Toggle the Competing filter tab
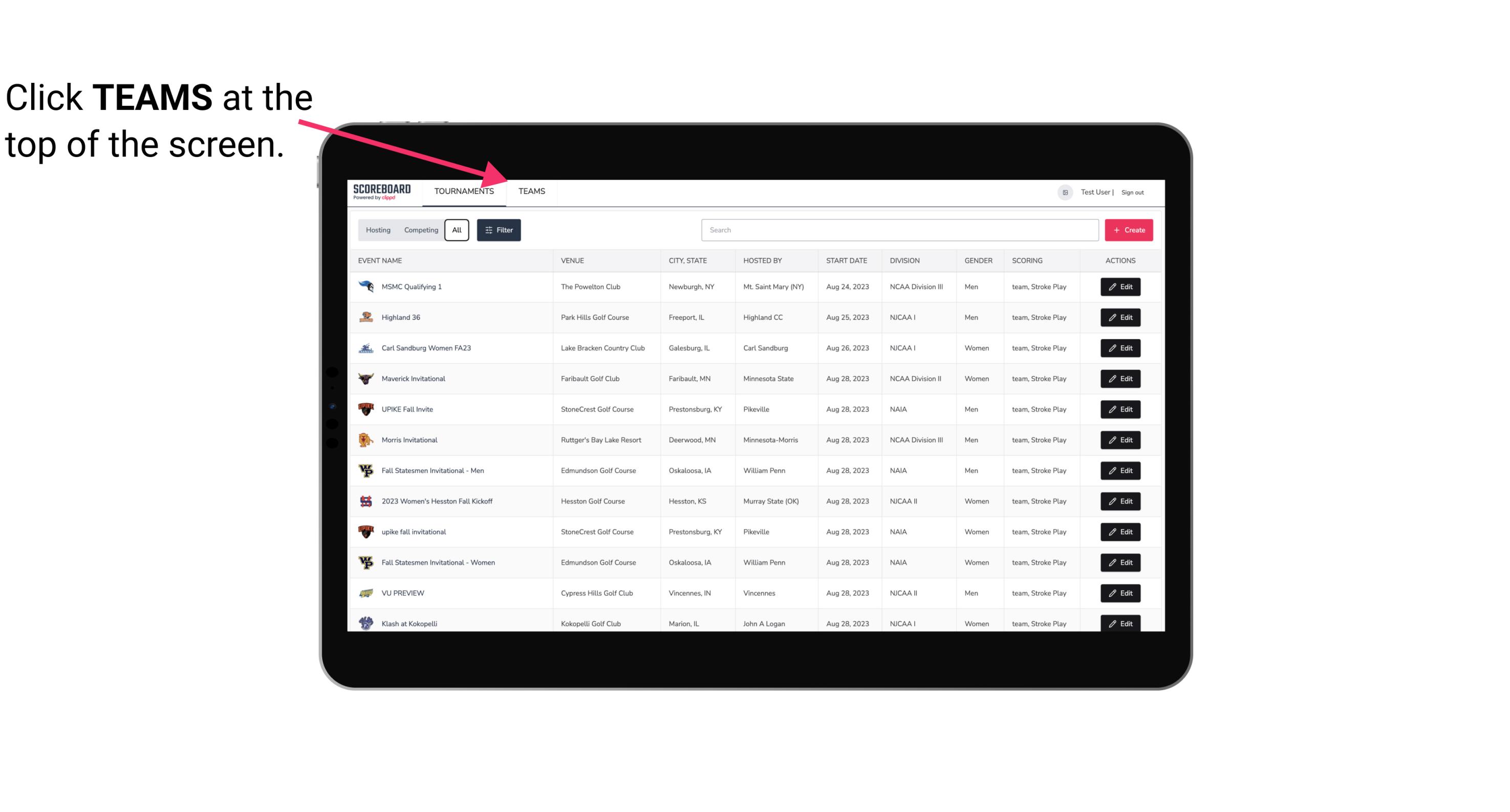The image size is (1510, 812). point(420,230)
